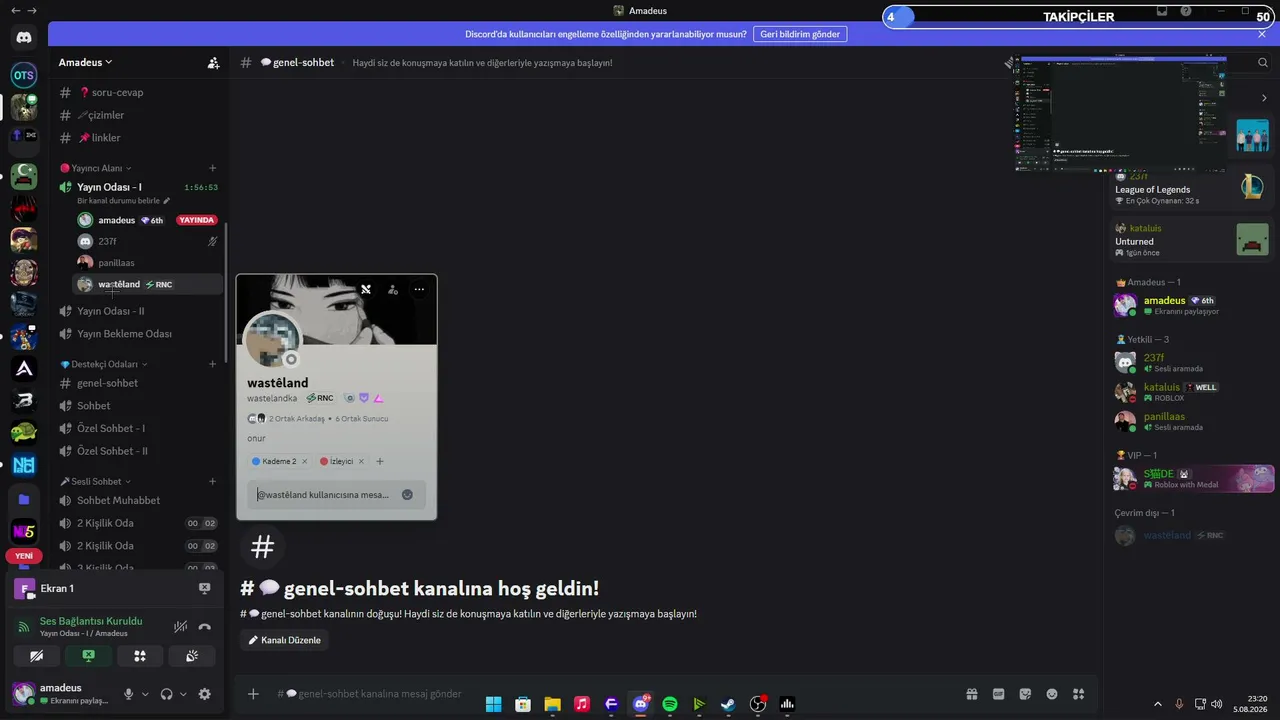Open GIF picker in message bar

coord(998,694)
